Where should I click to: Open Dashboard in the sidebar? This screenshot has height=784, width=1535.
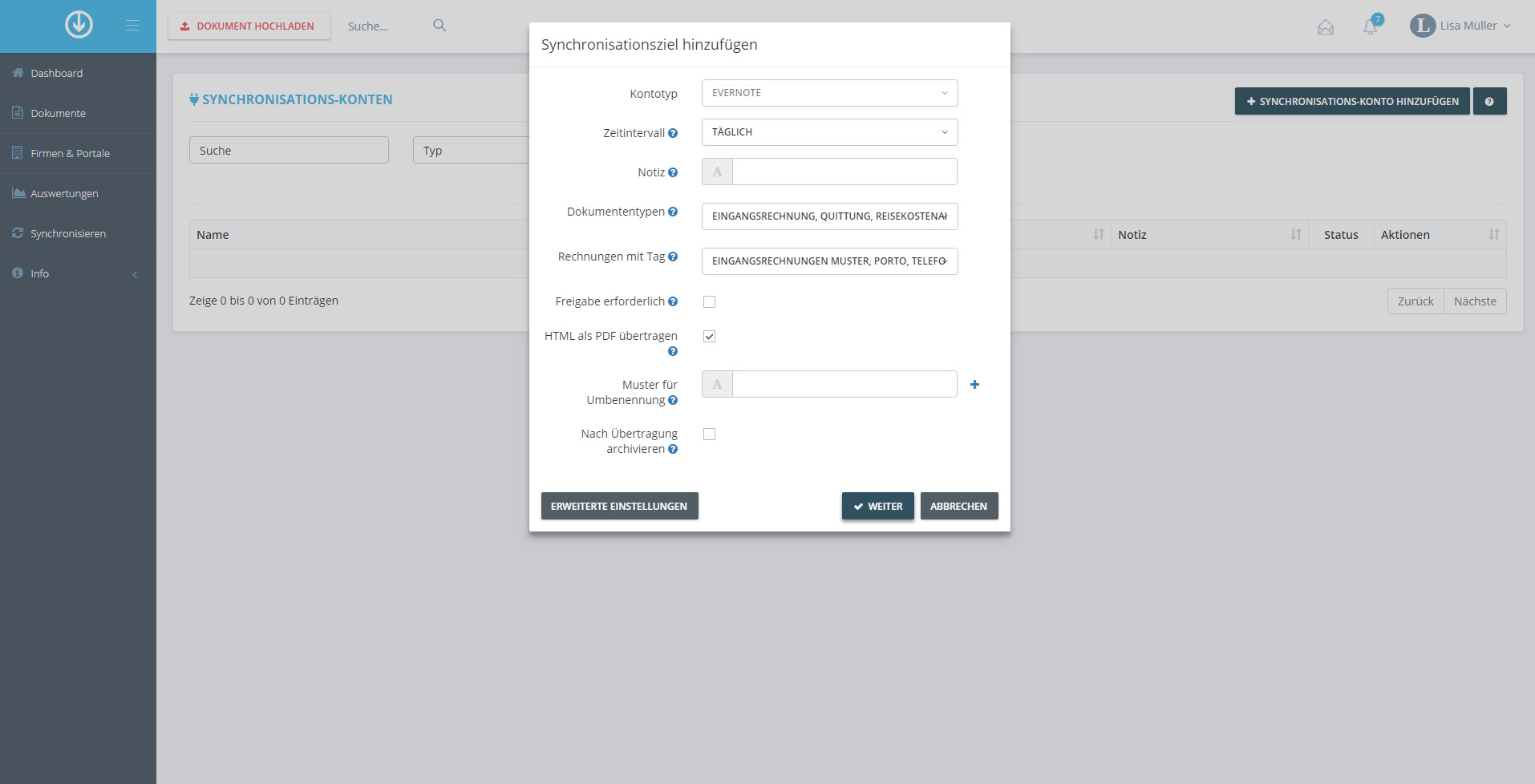(x=78, y=73)
